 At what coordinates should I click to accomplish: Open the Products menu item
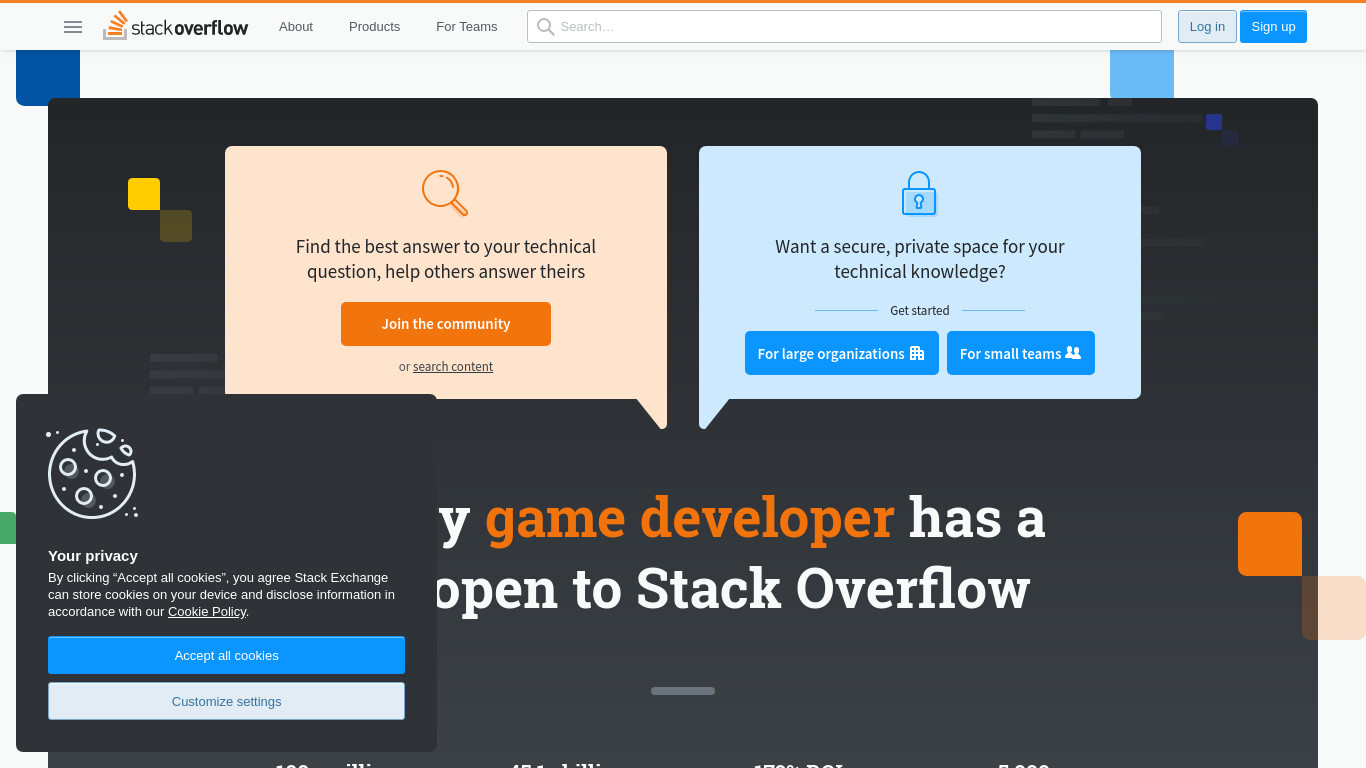(374, 27)
